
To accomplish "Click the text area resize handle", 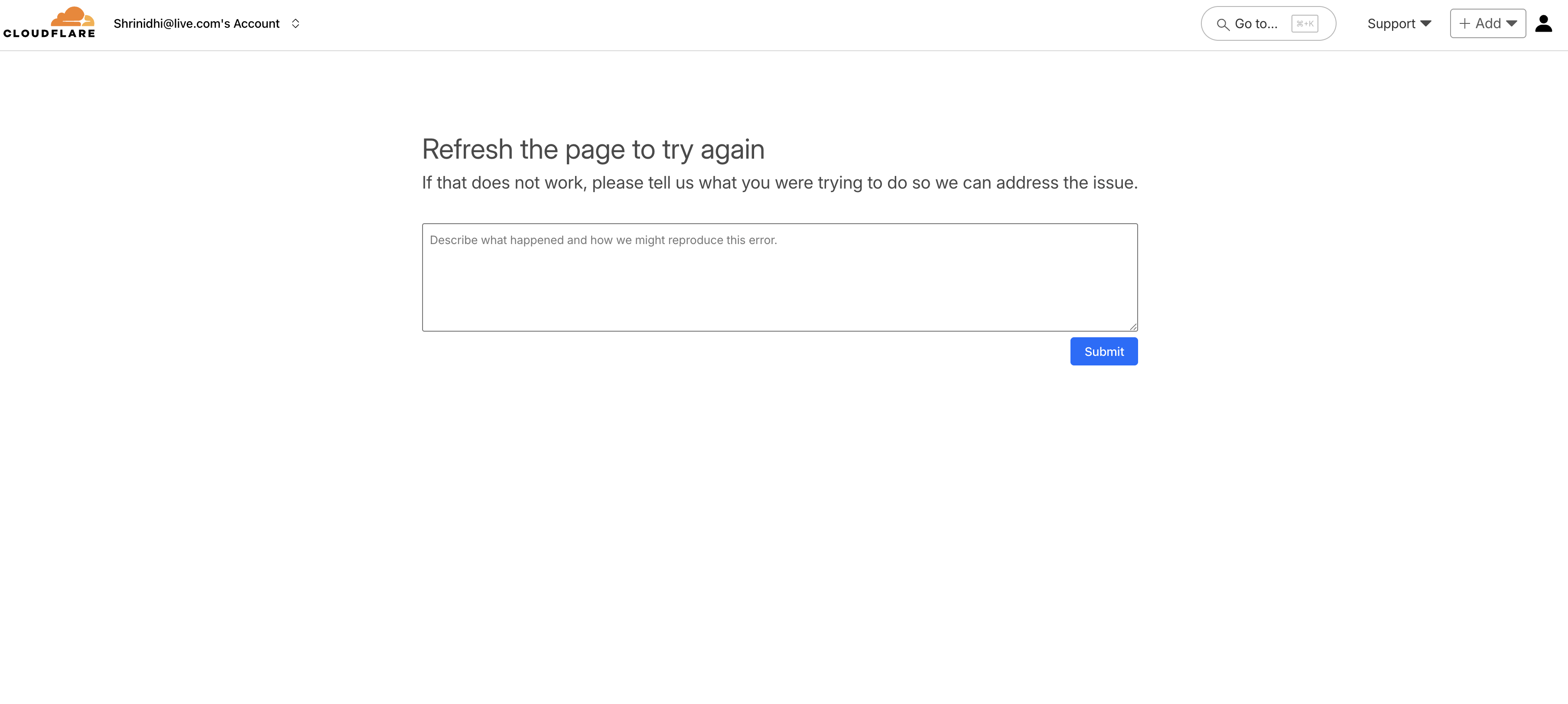I will (x=1133, y=327).
